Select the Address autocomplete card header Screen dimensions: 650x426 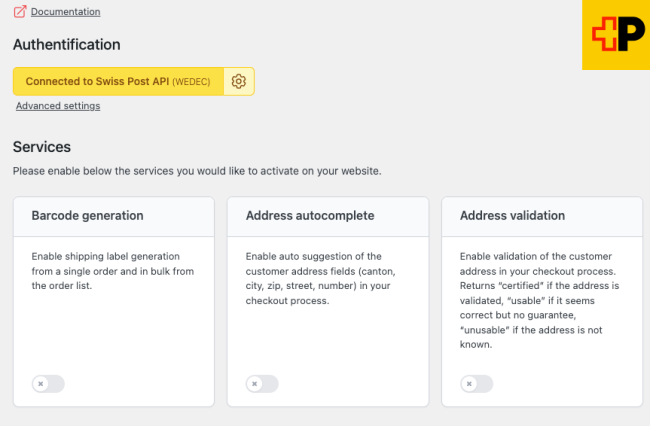(x=310, y=216)
